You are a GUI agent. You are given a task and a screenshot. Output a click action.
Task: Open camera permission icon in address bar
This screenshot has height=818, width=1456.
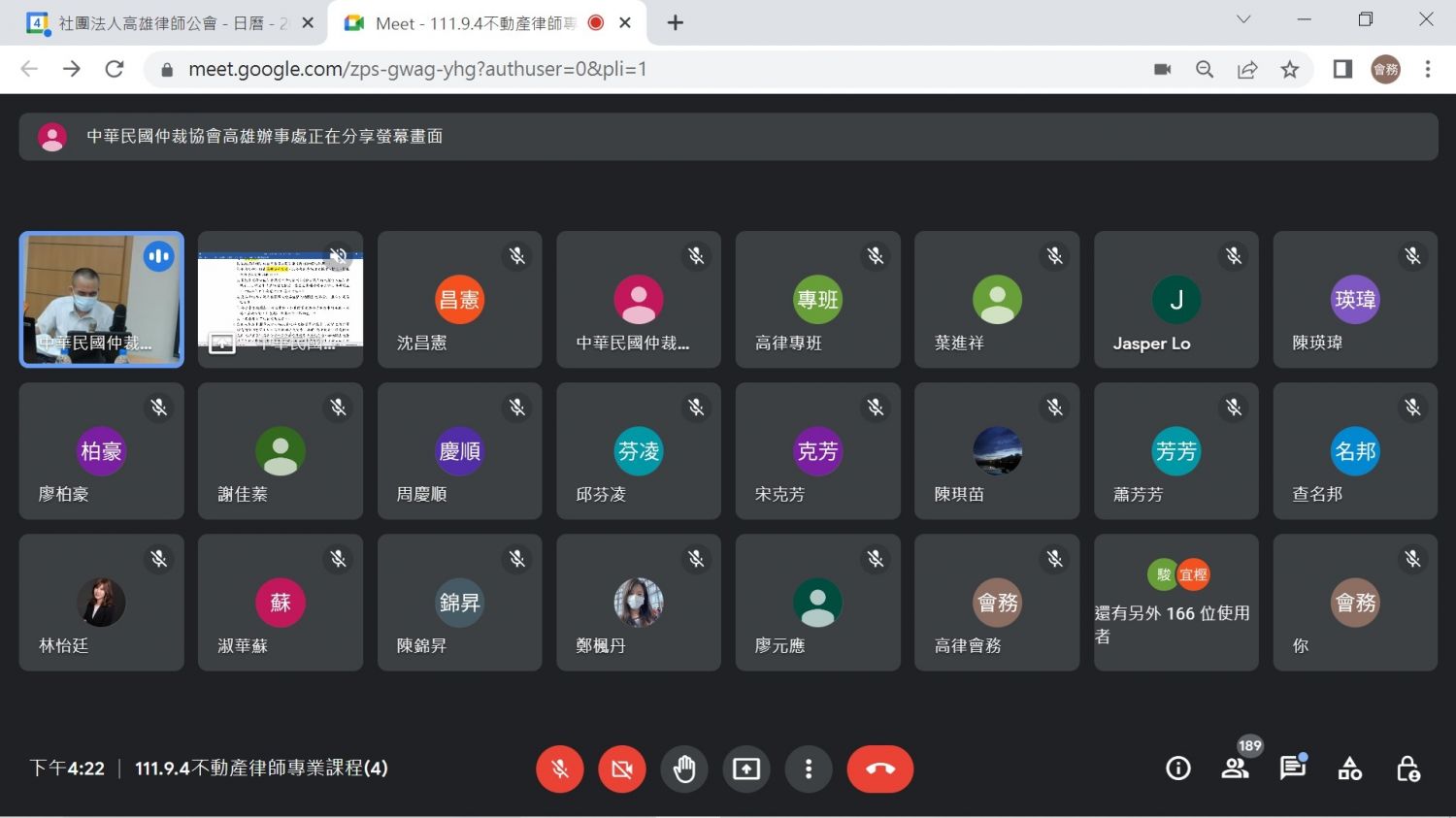(x=1162, y=69)
